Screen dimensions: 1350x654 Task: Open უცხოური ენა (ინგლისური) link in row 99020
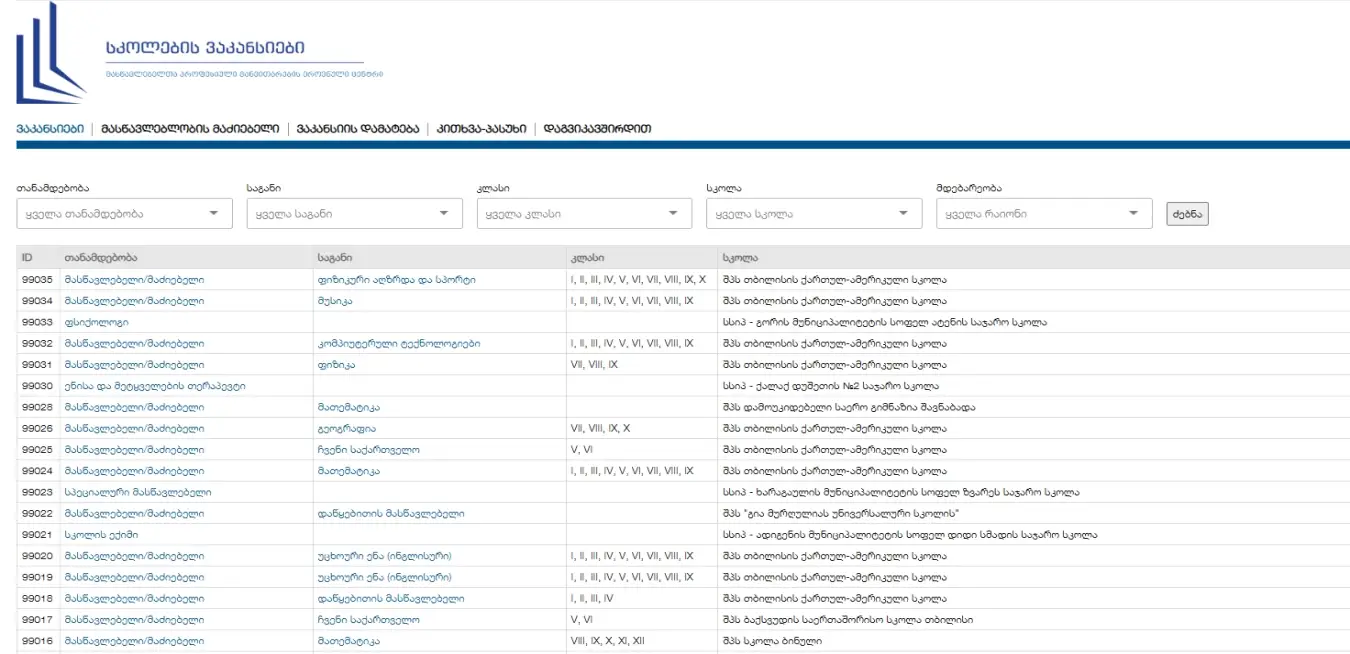click(384, 555)
